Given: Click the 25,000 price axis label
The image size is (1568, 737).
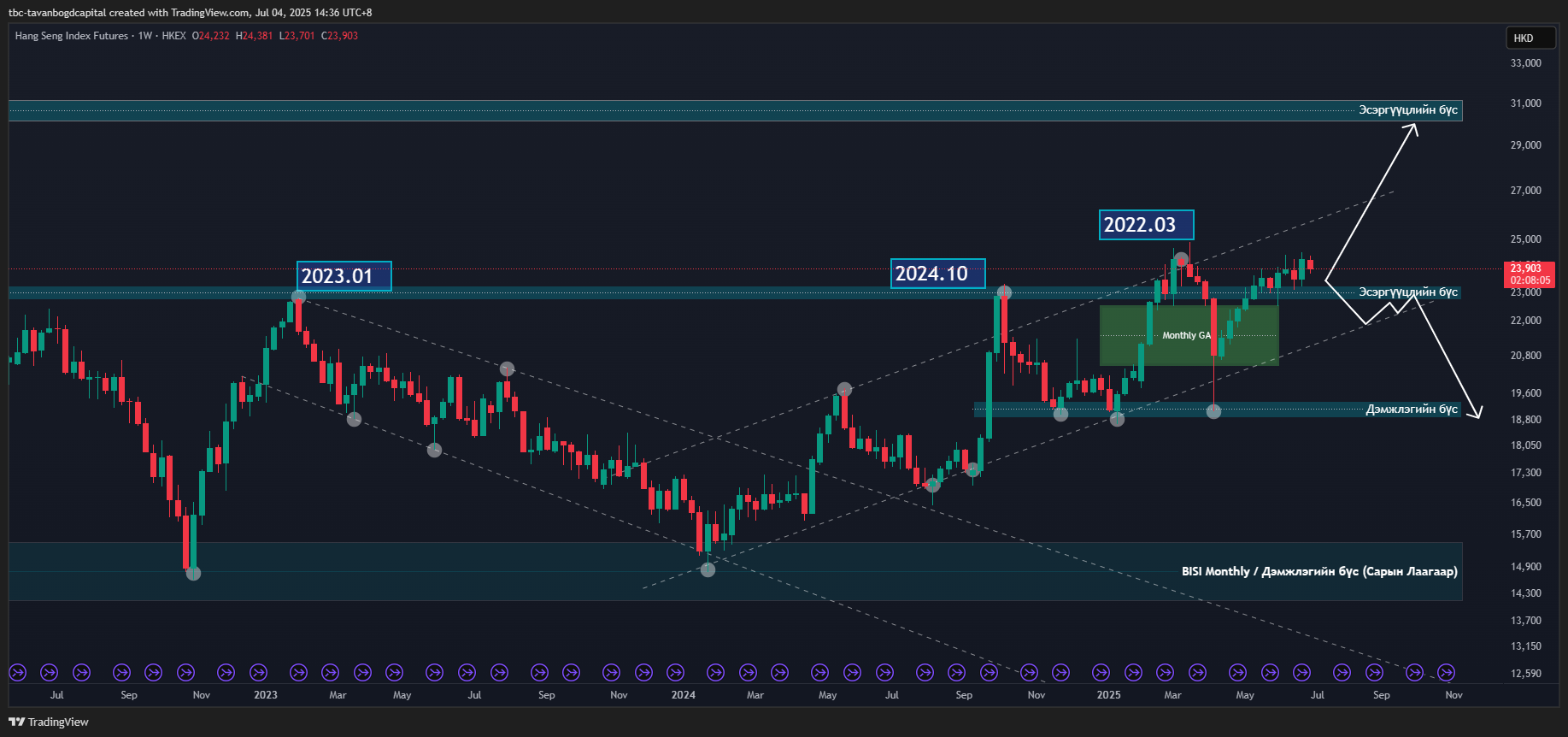Looking at the screenshot, I should click(1526, 239).
